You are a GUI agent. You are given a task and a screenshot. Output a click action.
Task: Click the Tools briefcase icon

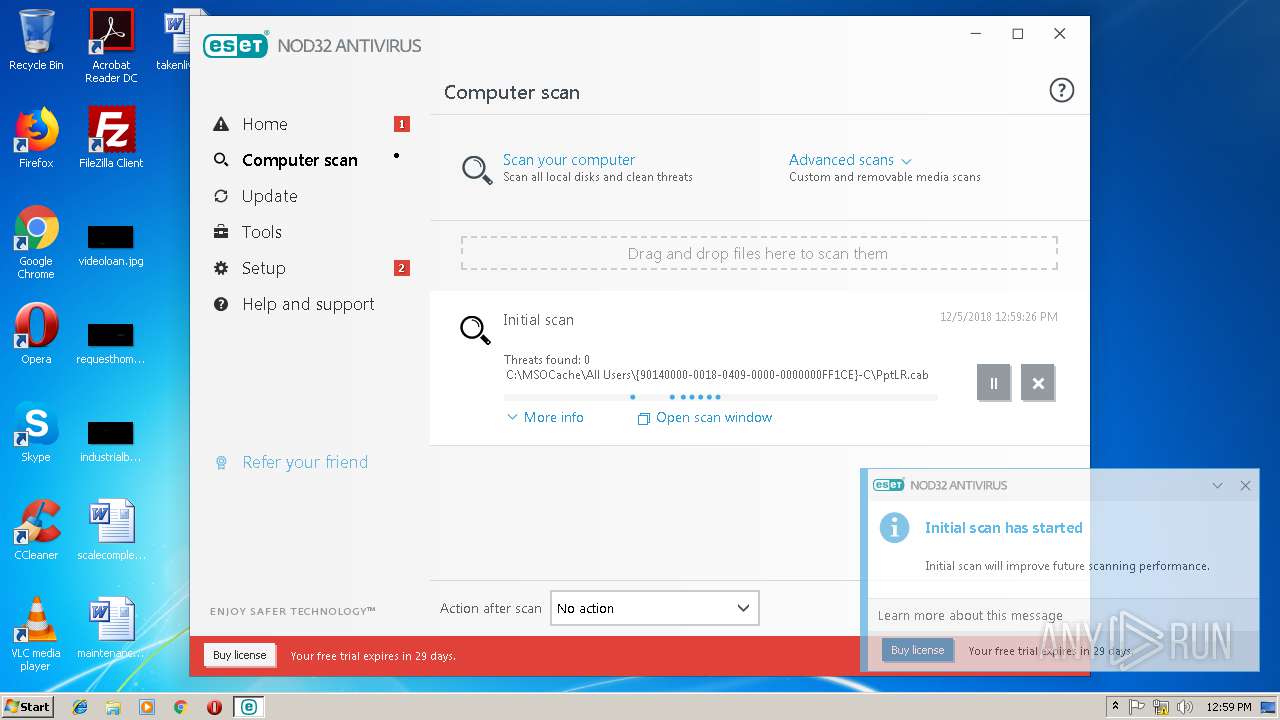tap(221, 232)
